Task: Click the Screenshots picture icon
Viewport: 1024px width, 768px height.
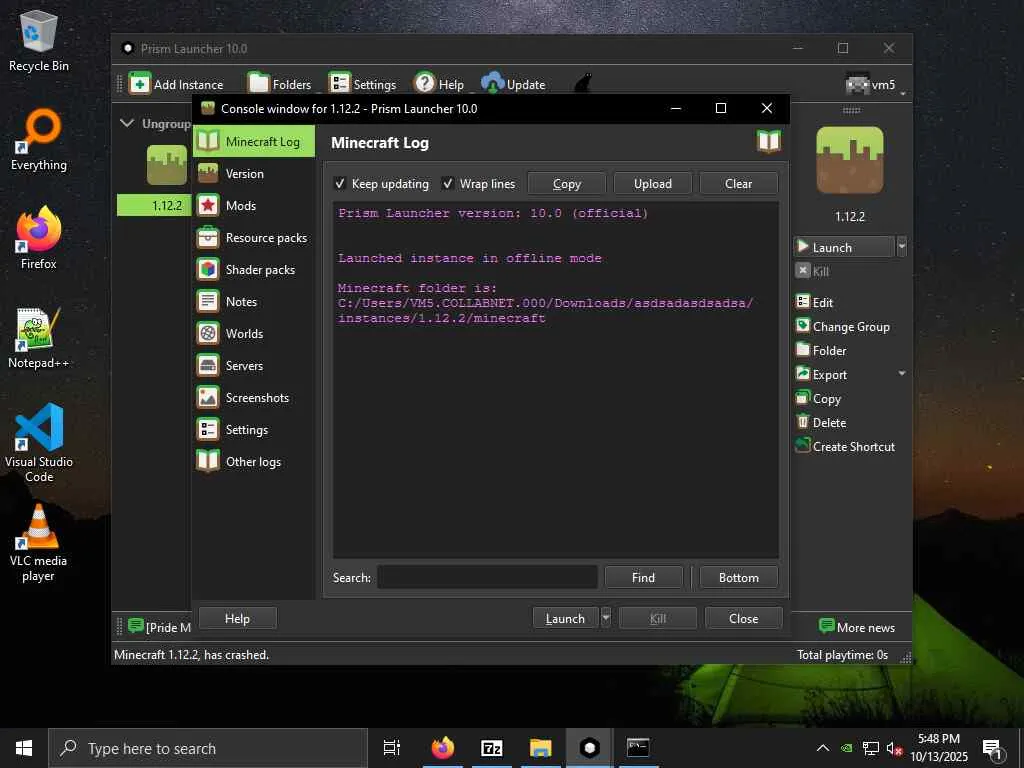Action: pos(208,398)
